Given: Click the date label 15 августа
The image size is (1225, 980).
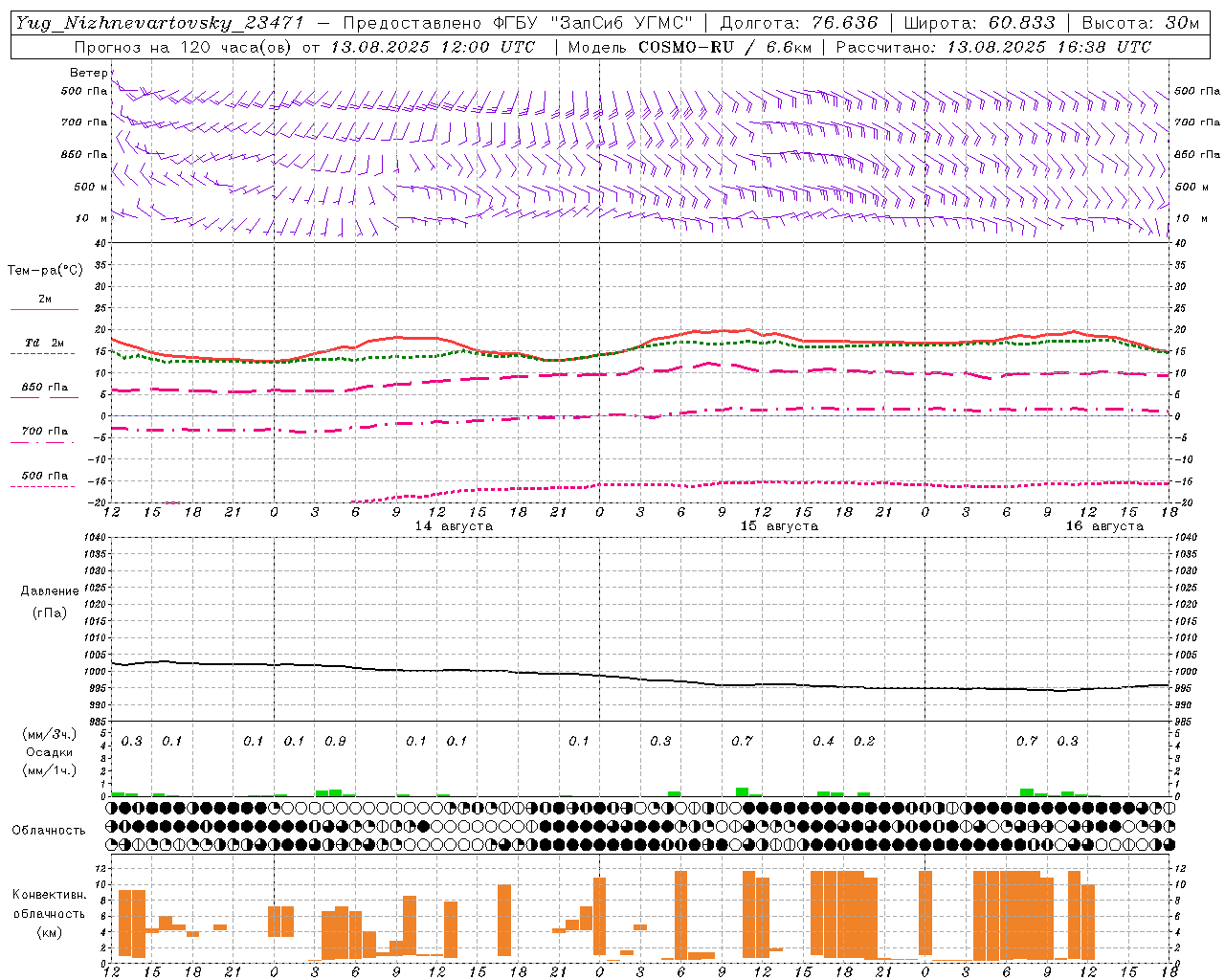Looking at the screenshot, I should pyautogui.click(x=779, y=526).
